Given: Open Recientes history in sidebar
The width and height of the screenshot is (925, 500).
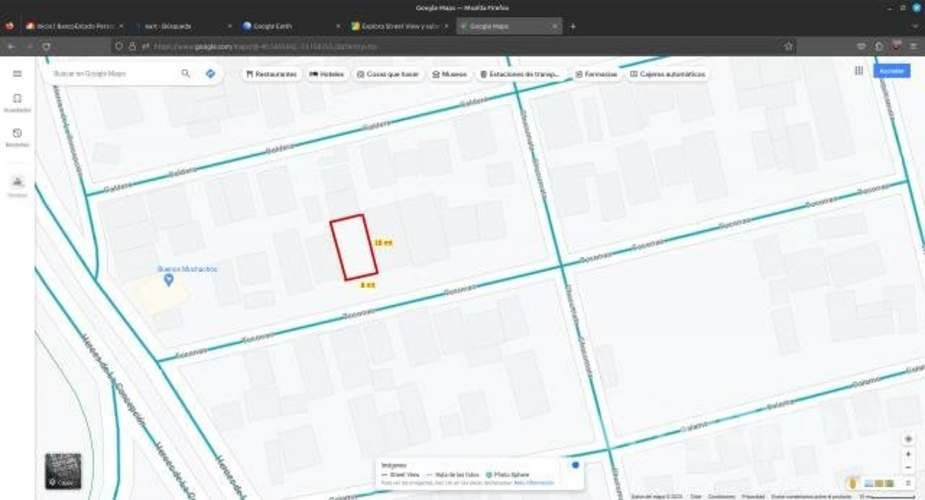Looking at the screenshot, I should coord(17,137).
